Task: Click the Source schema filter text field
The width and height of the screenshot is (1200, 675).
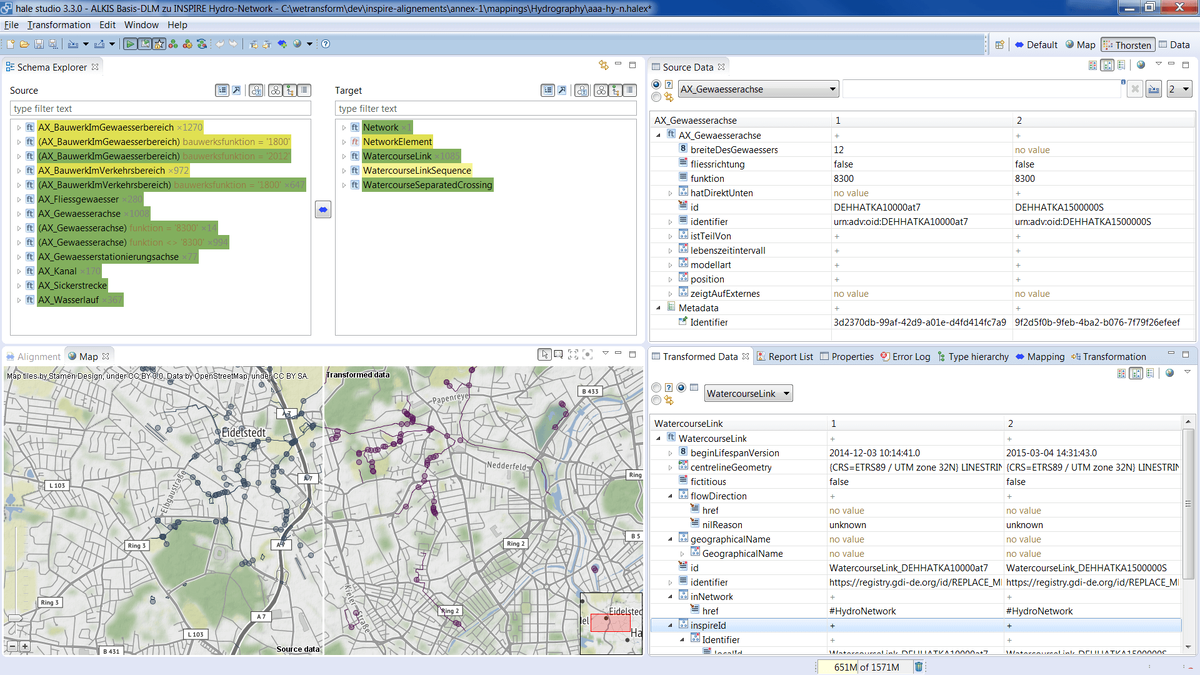Action: tap(161, 108)
